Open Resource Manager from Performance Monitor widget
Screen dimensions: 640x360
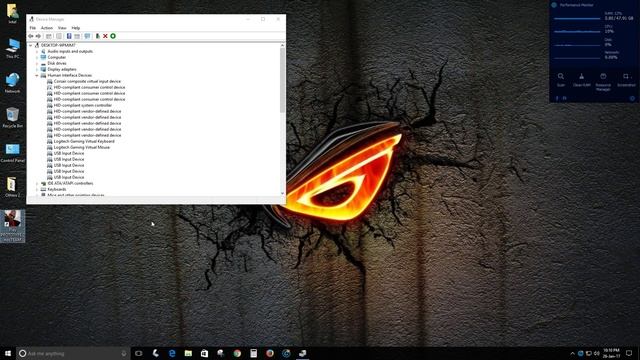pos(603,82)
